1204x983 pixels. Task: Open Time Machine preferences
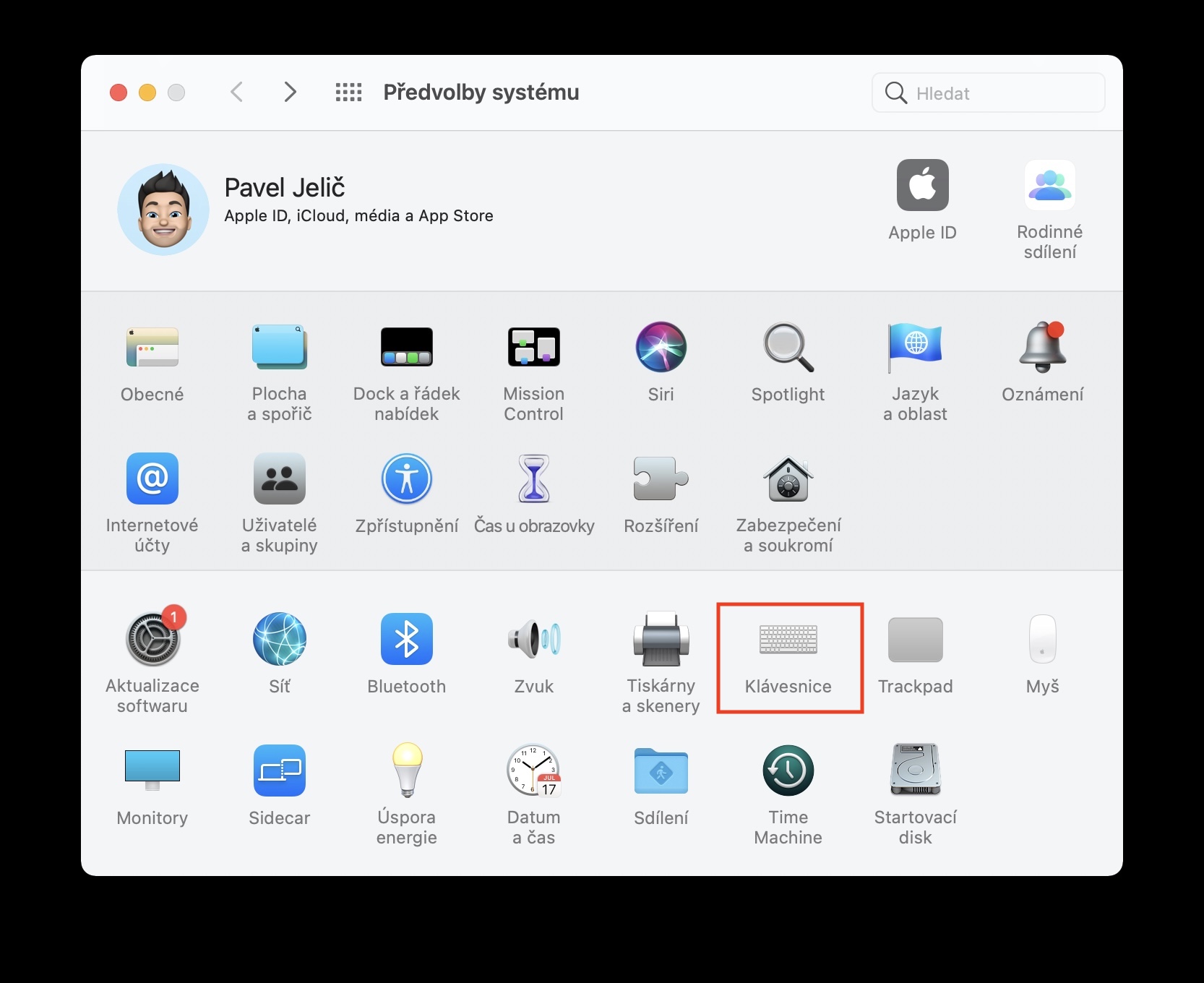tap(788, 797)
